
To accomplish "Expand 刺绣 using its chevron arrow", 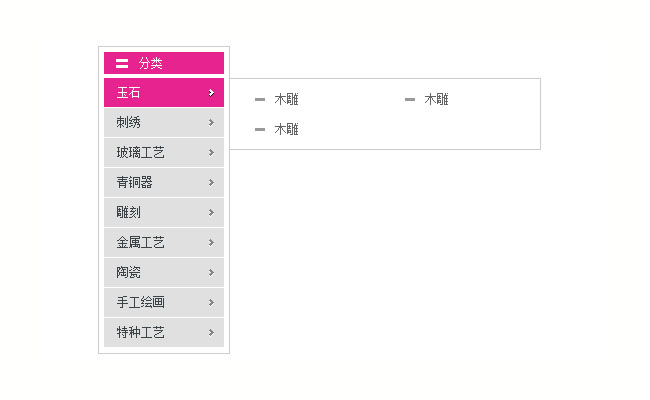I will [211, 123].
